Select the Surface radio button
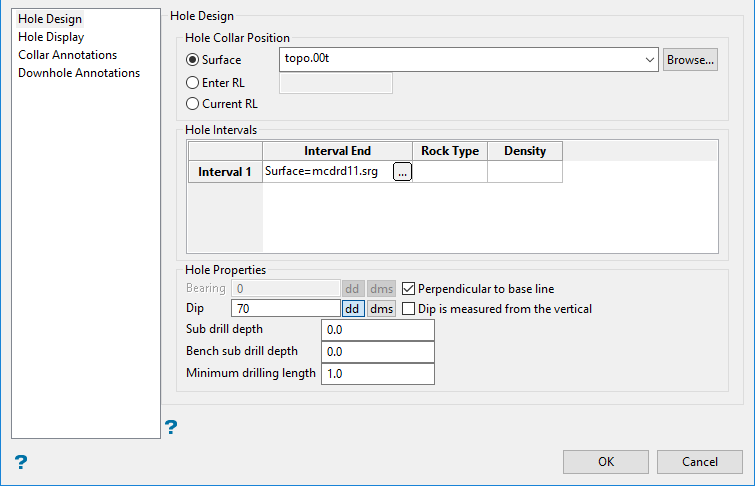This screenshot has width=755, height=486. 192,60
